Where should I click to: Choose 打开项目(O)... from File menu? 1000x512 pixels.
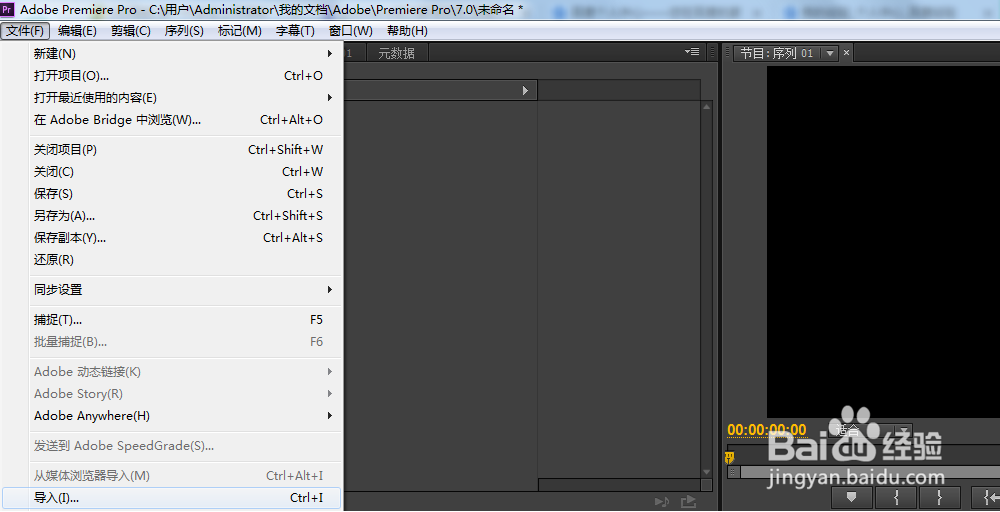coord(185,76)
